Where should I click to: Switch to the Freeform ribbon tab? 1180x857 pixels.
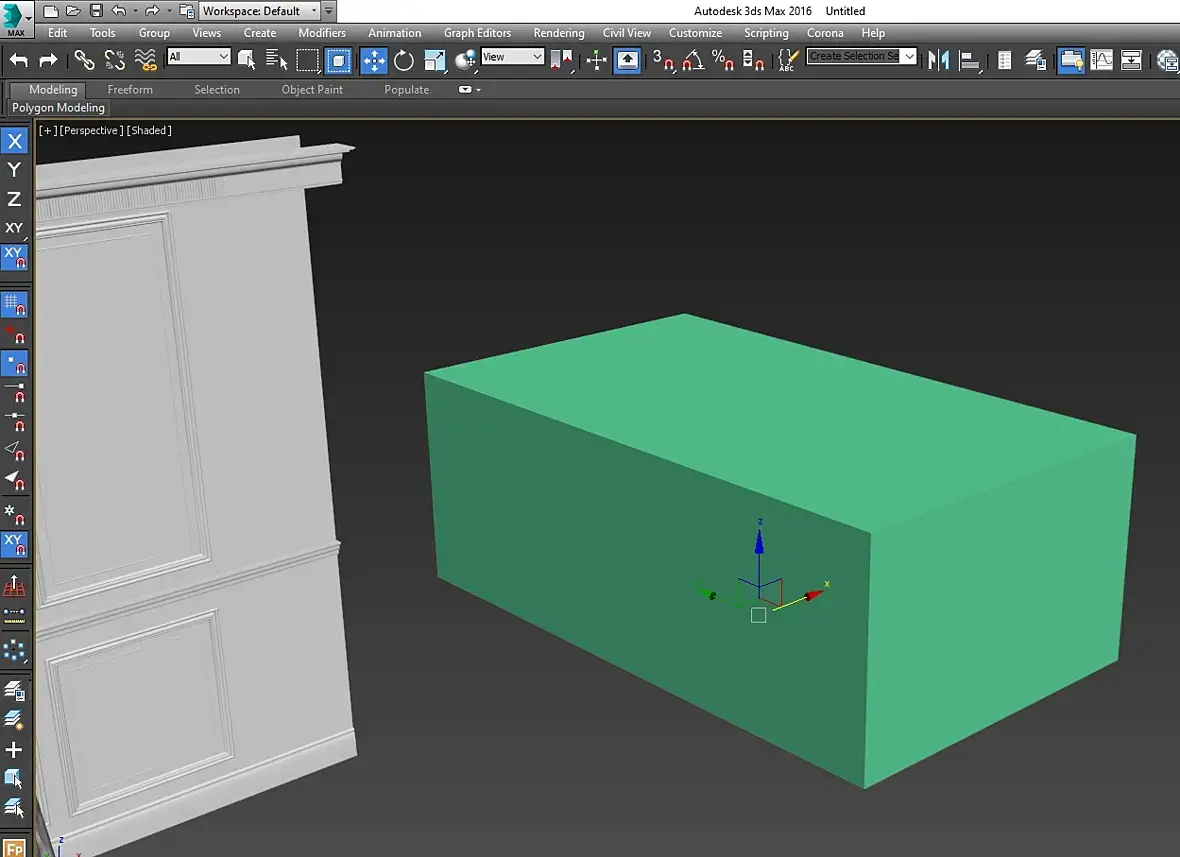click(x=129, y=90)
